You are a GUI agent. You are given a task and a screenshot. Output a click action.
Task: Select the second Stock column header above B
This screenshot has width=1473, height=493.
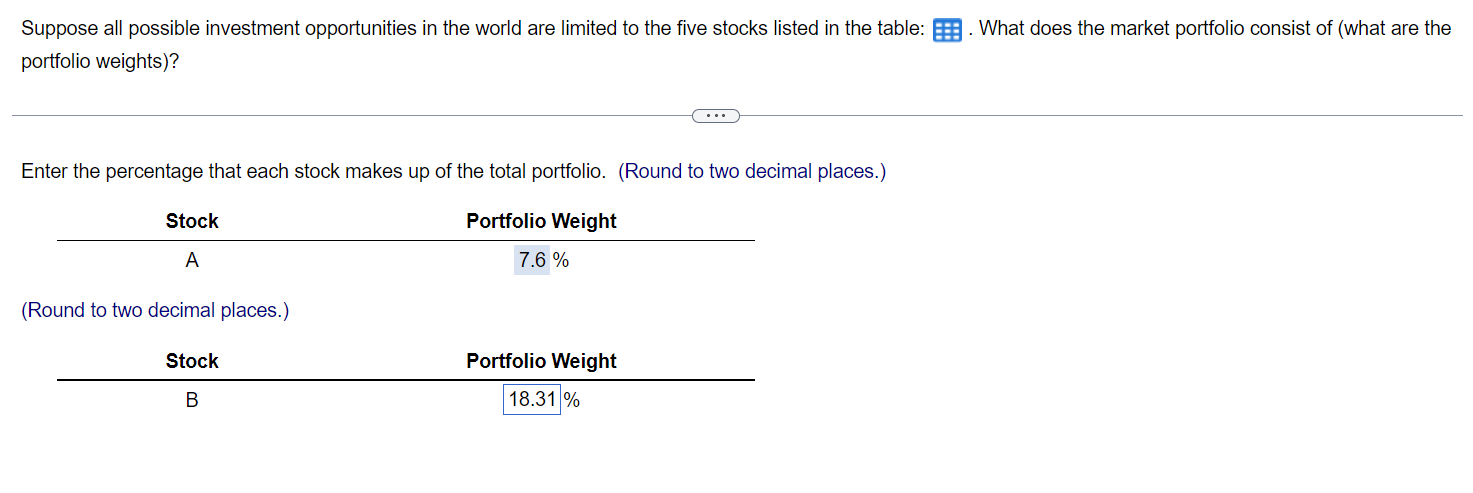pos(192,361)
